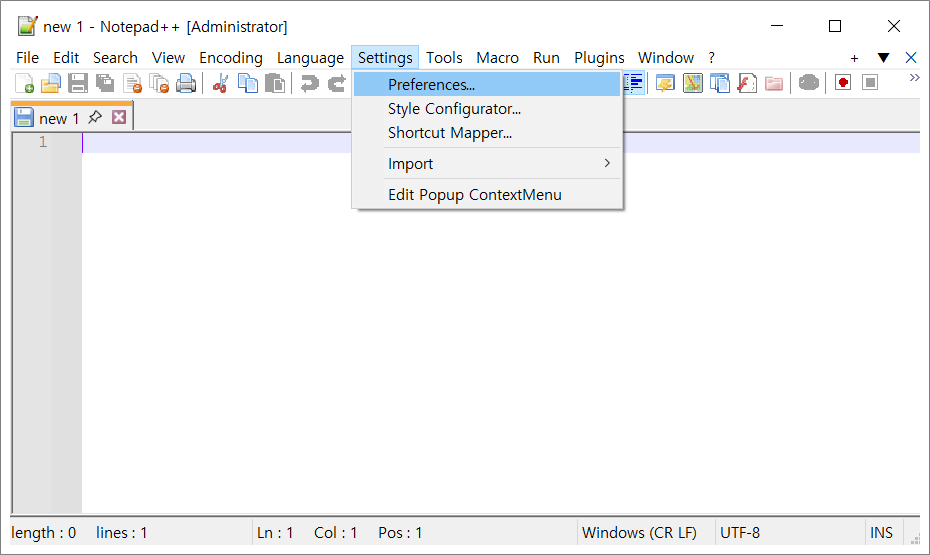Click the grey file monitoring toolbar icon

click(x=808, y=83)
